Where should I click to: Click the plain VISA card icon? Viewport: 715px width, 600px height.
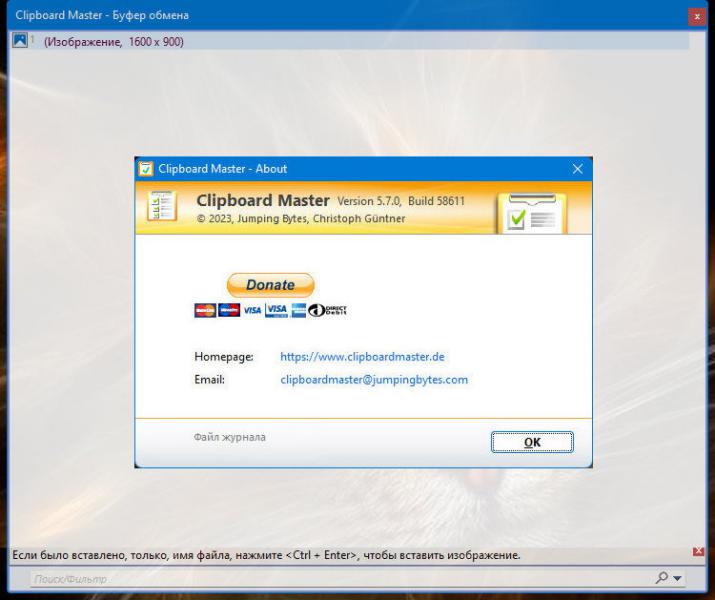click(x=252, y=310)
